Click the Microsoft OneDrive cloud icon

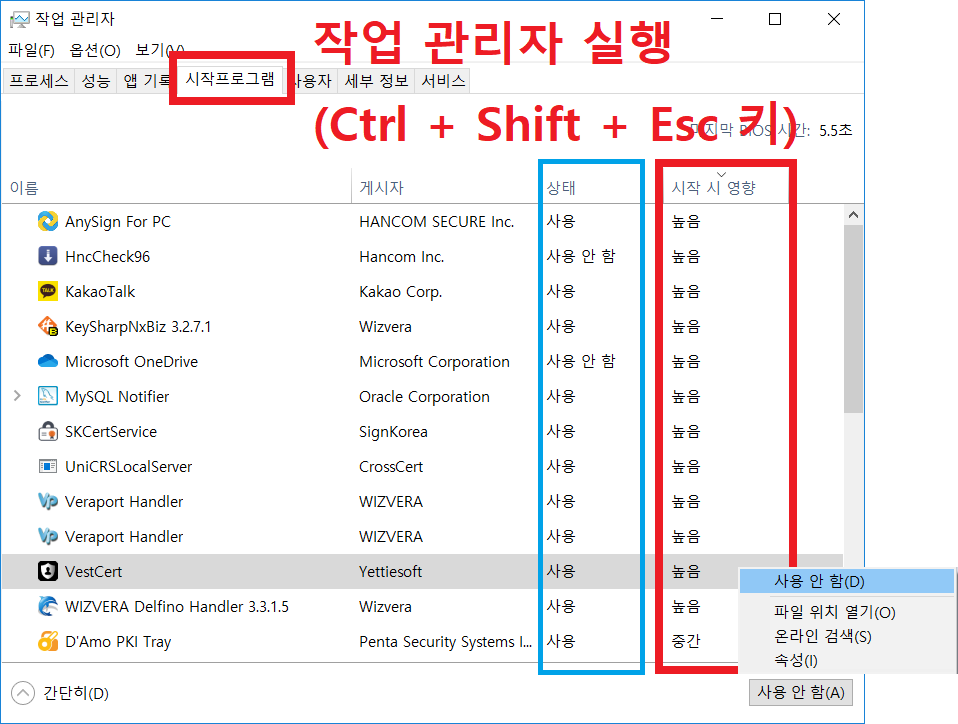click(47, 361)
